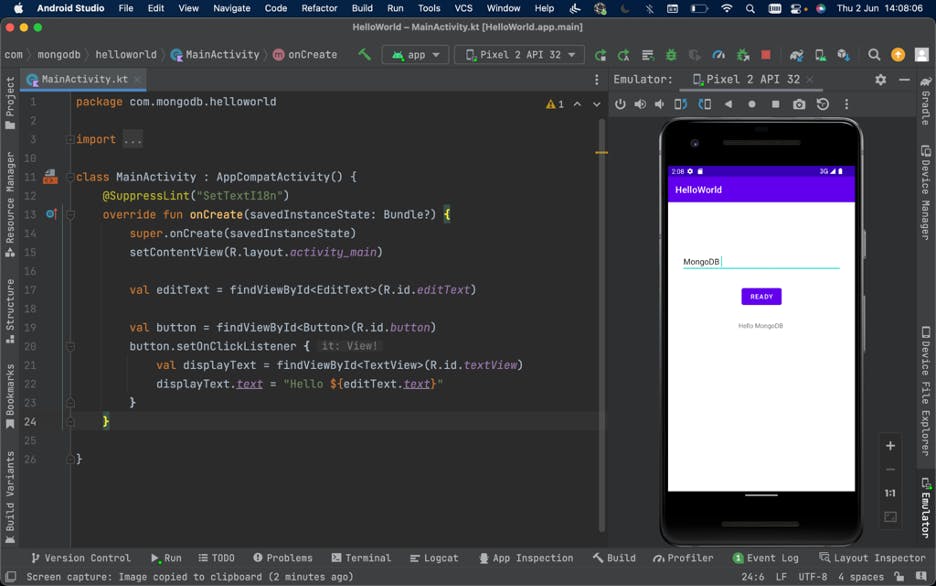
Task: Click Attach Debugger to Android Process icon
Action: [x=743, y=55]
